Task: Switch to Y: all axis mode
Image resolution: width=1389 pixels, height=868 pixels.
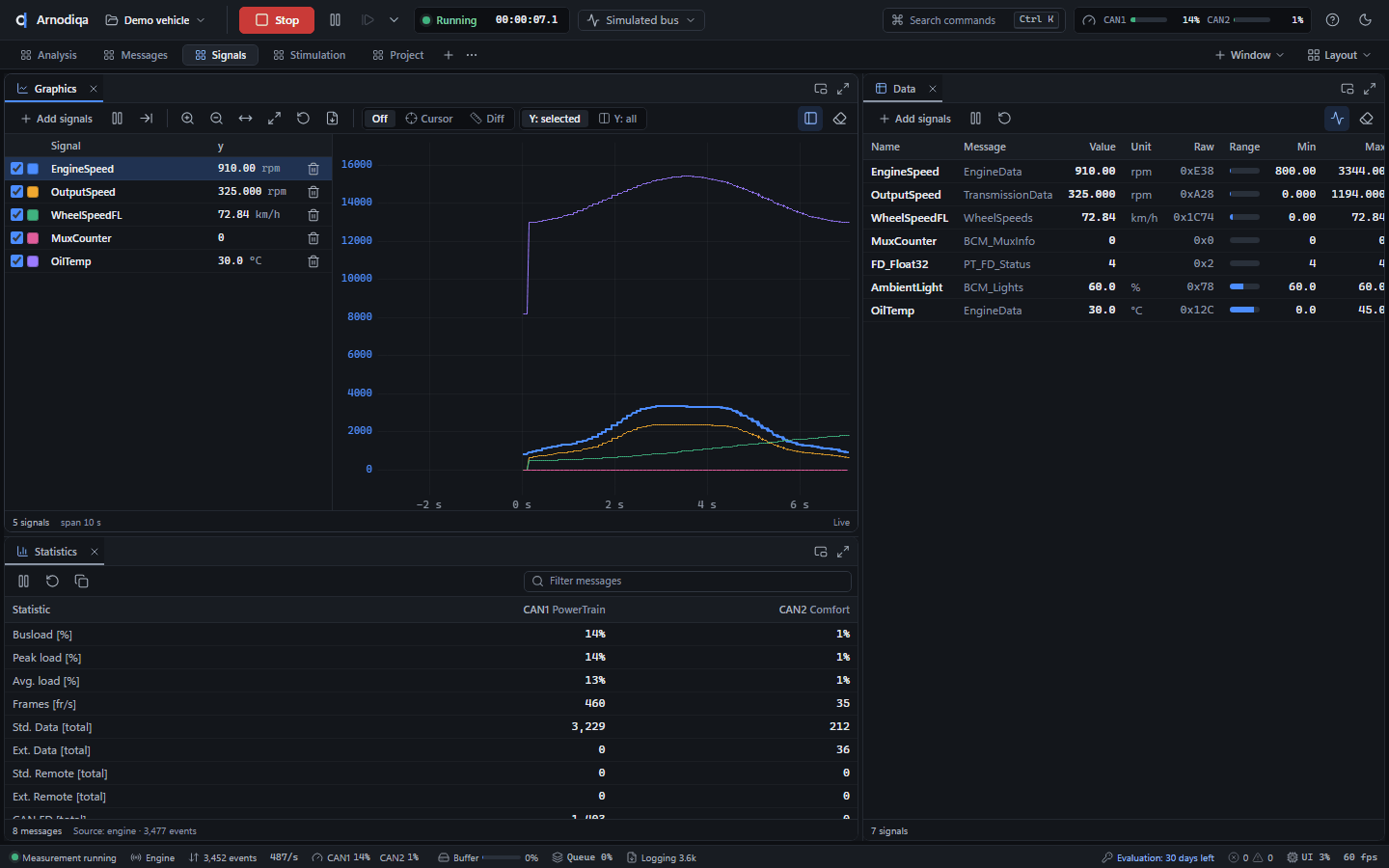Action: click(x=618, y=119)
